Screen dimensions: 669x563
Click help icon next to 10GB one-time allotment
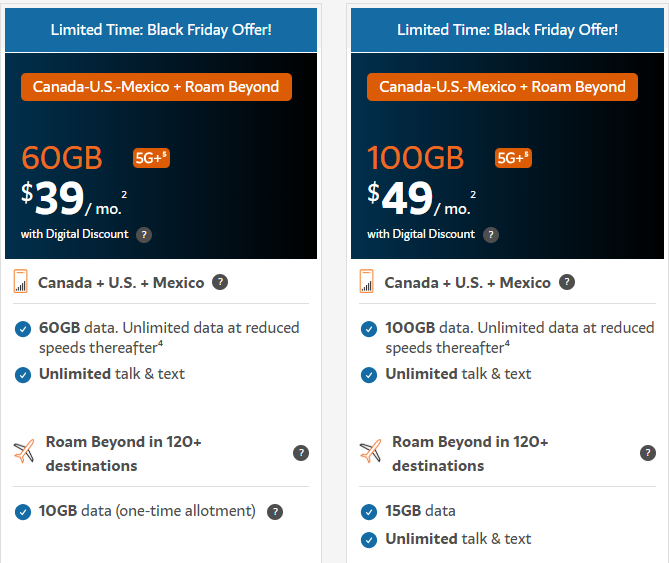(x=275, y=511)
